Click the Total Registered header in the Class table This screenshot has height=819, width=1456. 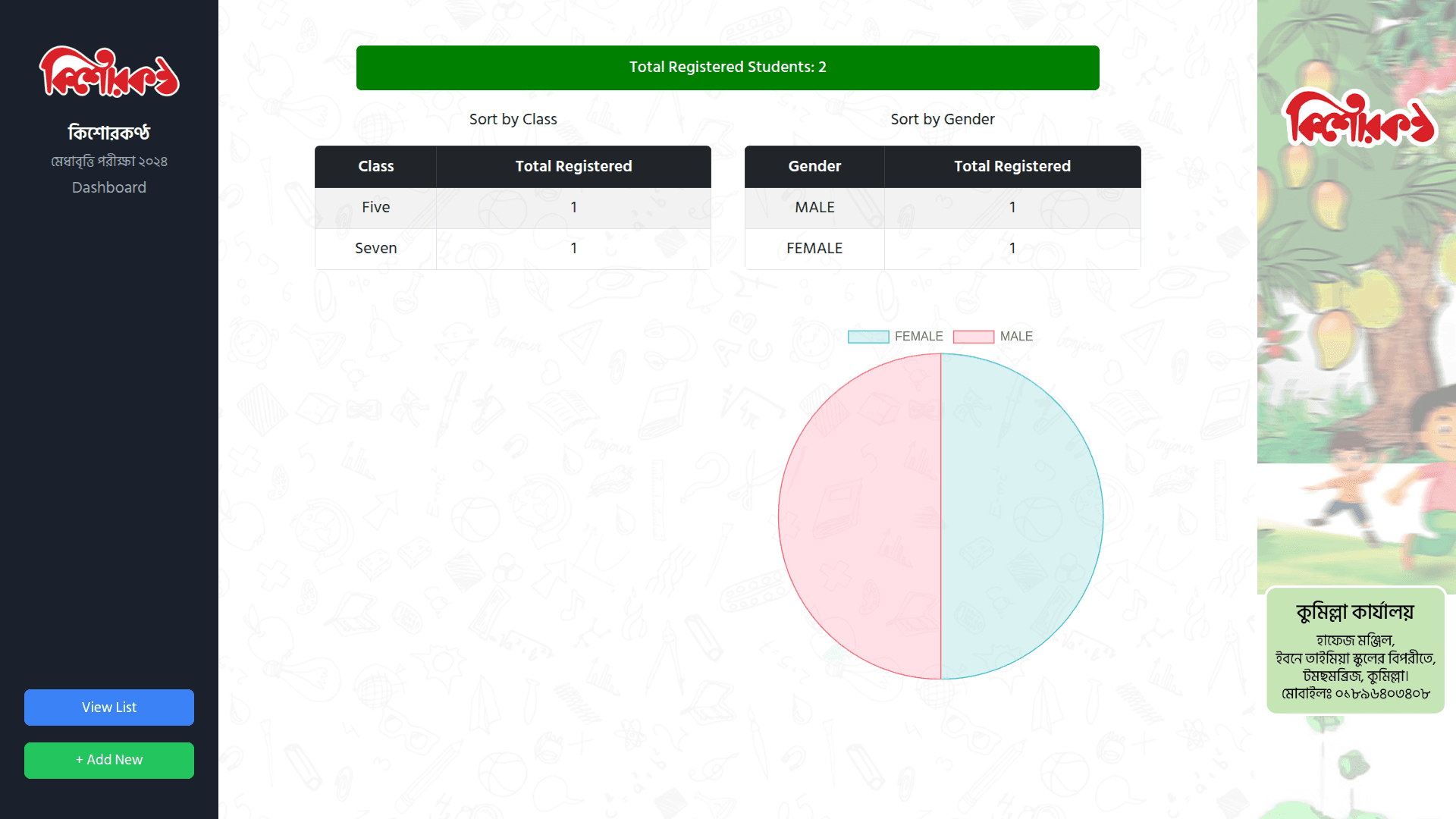click(x=574, y=167)
